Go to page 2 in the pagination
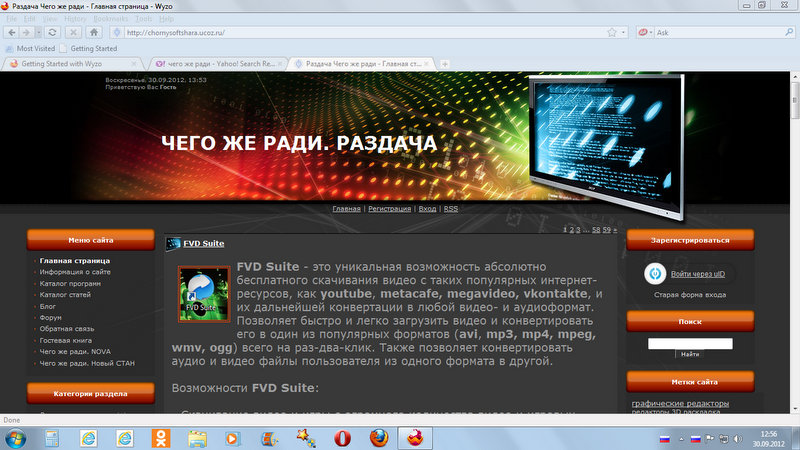 pos(571,230)
